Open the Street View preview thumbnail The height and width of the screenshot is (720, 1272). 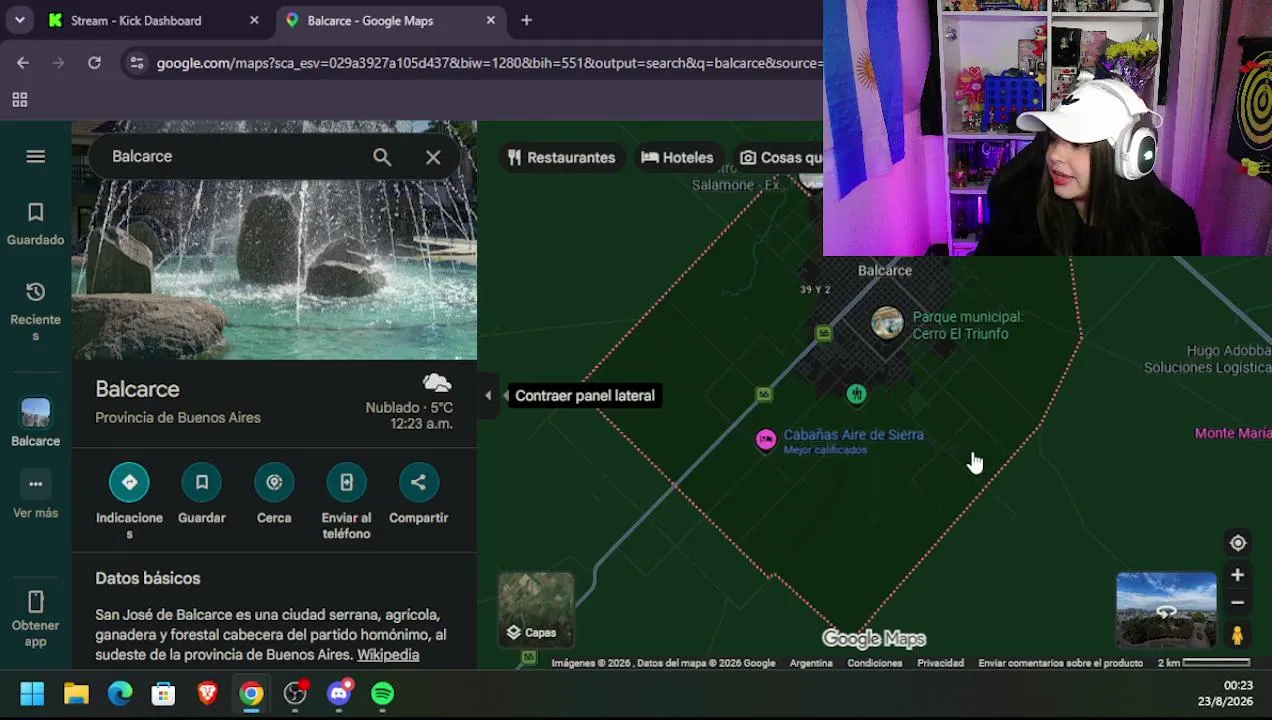[x=1166, y=610]
